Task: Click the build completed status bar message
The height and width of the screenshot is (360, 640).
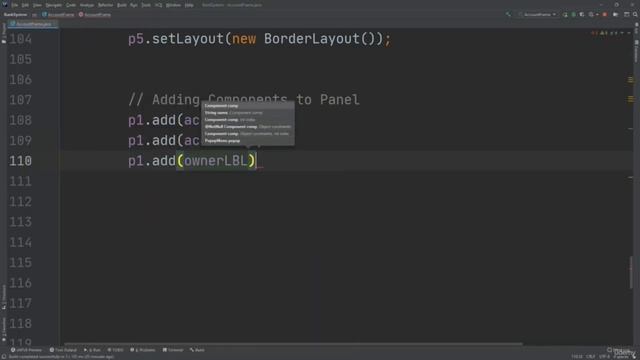Action: coord(61,357)
